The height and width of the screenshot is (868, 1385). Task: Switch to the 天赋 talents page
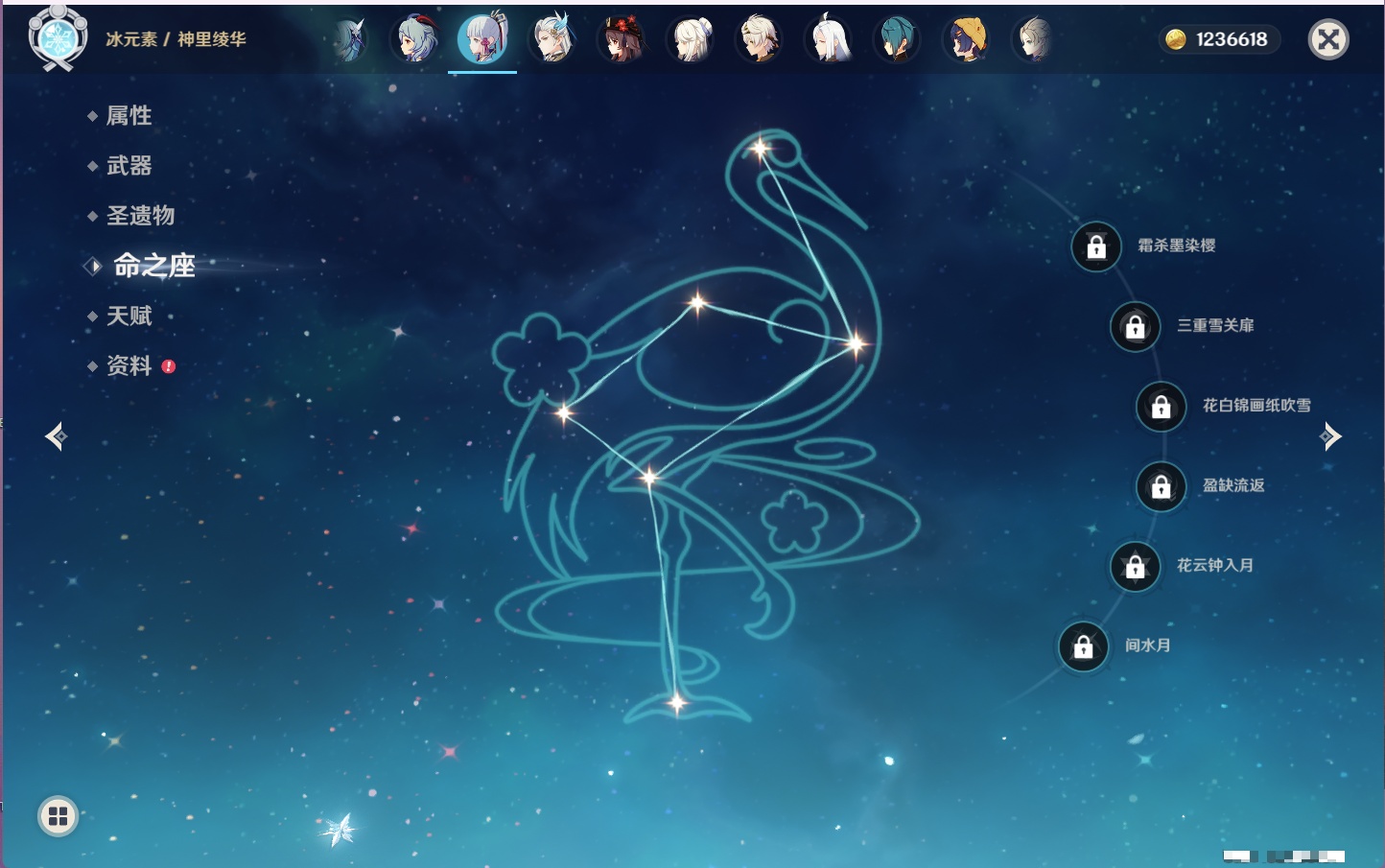pyautogui.click(x=129, y=316)
